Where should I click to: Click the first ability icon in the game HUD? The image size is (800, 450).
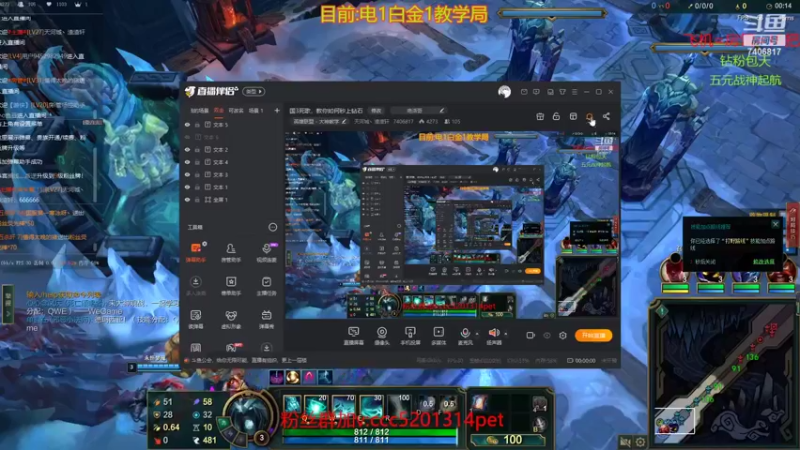293,405
